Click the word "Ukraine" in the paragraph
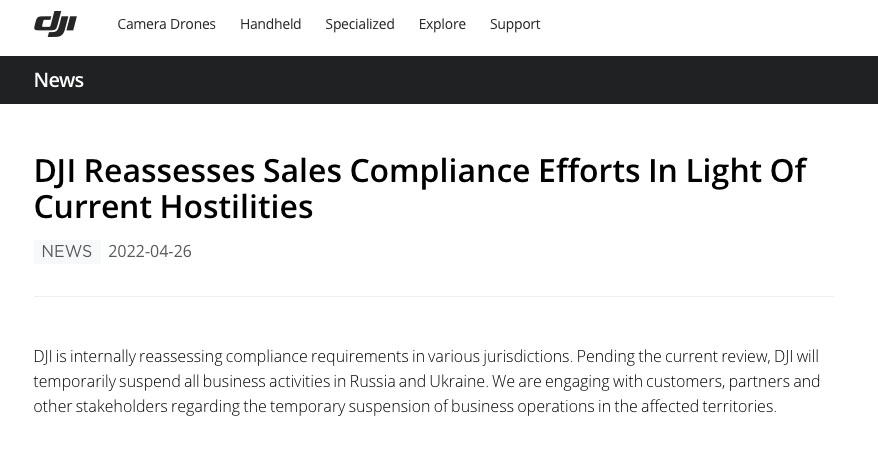Viewport: 878px width, 467px height. tap(456, 381)
